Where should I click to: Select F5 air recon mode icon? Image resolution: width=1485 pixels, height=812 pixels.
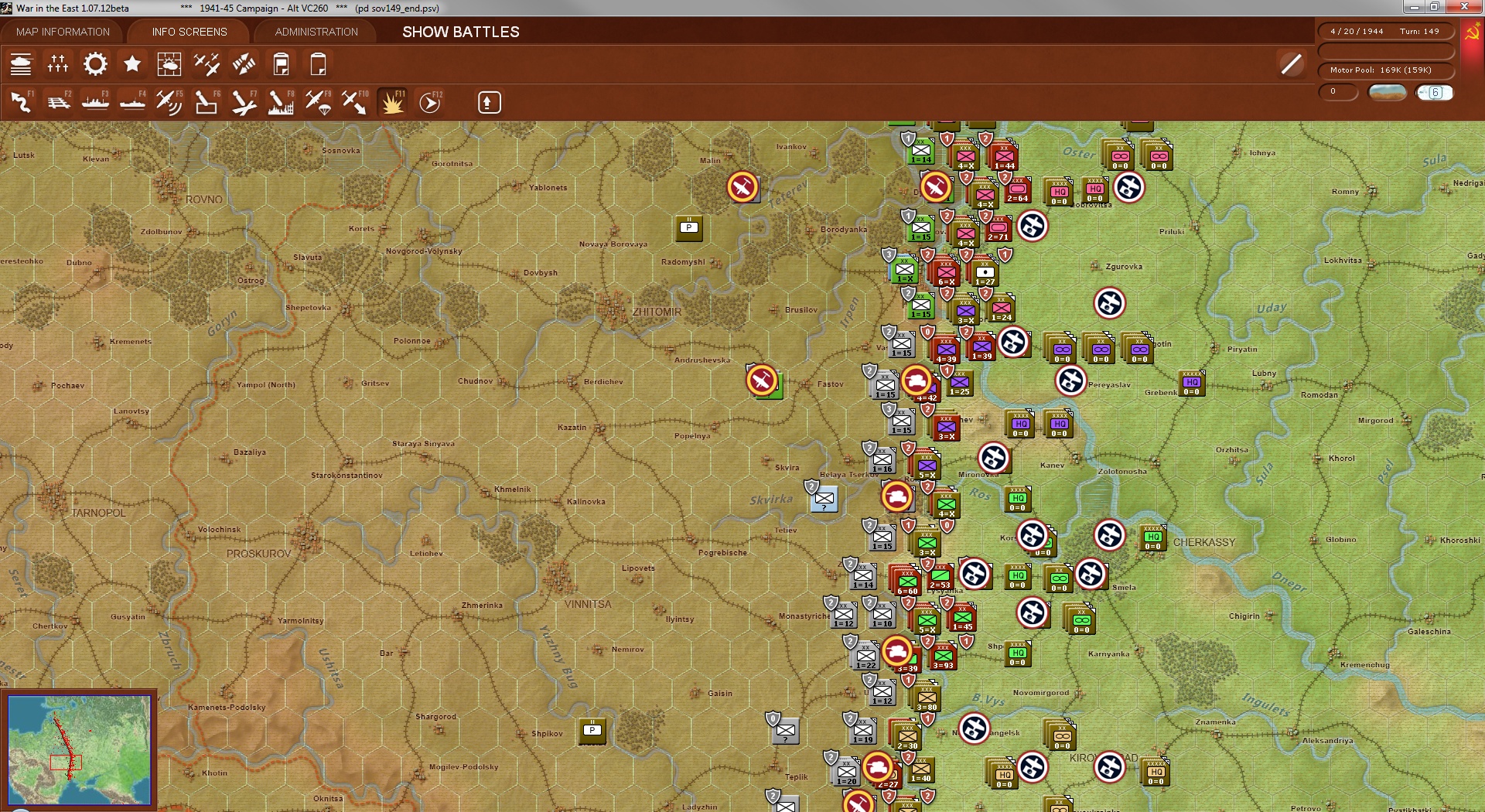[x=169, y=102]
